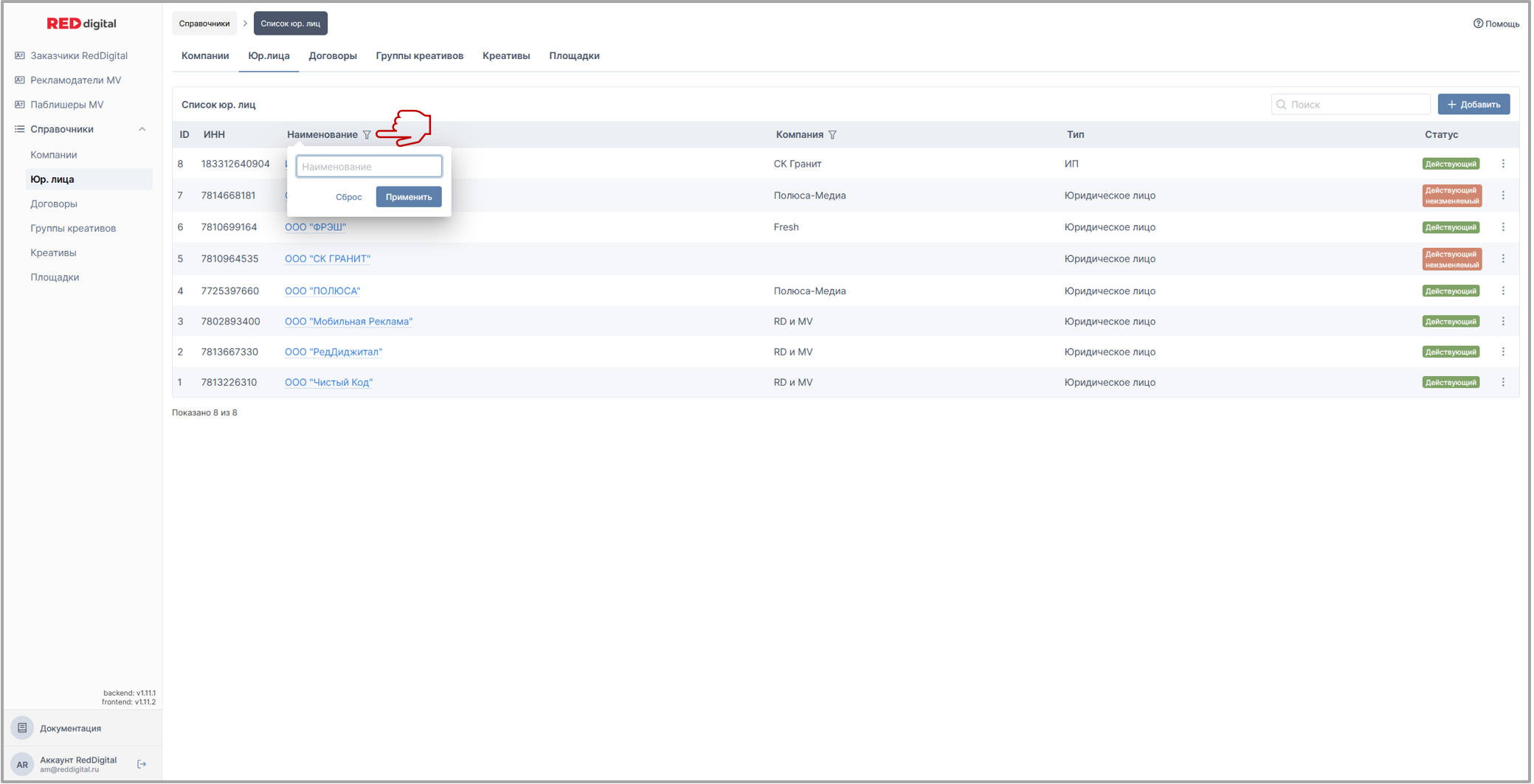
Task: Switch to the Договоры tab
Action: (x=332, y=56)
